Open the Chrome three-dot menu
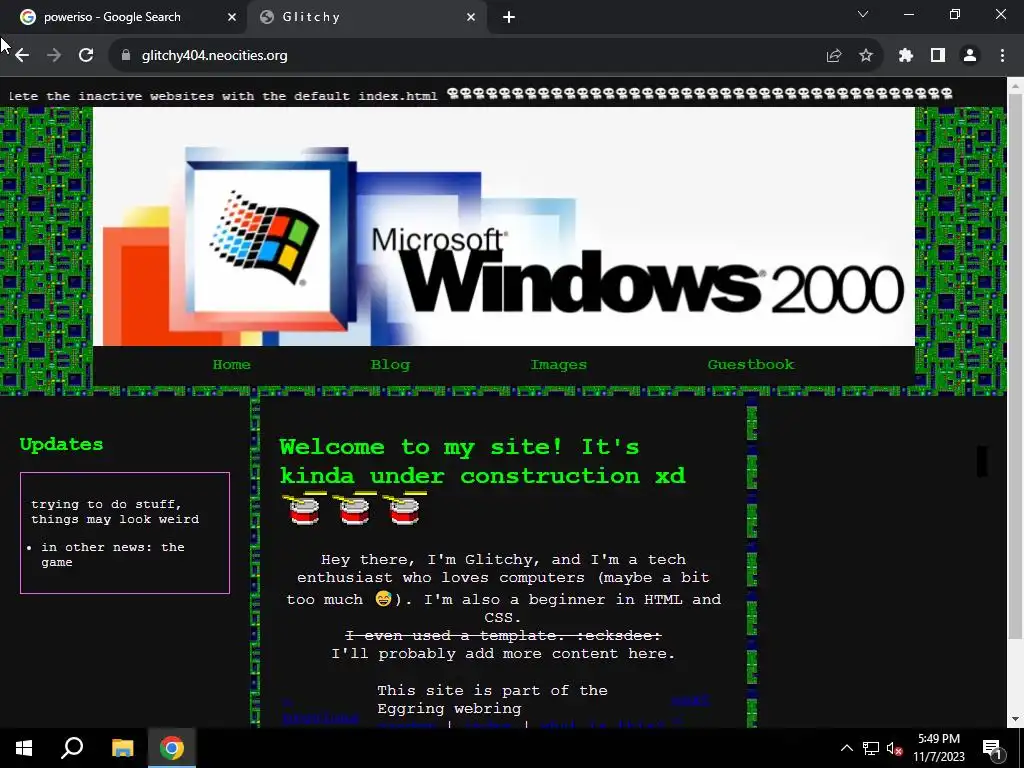The width and height of the screenshot is (1024, 768). 1002,56
